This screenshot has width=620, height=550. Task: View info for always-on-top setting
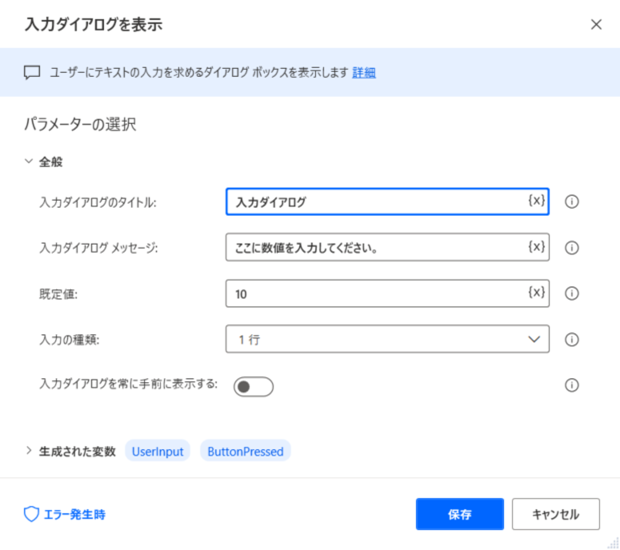click(x=571, y=385)
